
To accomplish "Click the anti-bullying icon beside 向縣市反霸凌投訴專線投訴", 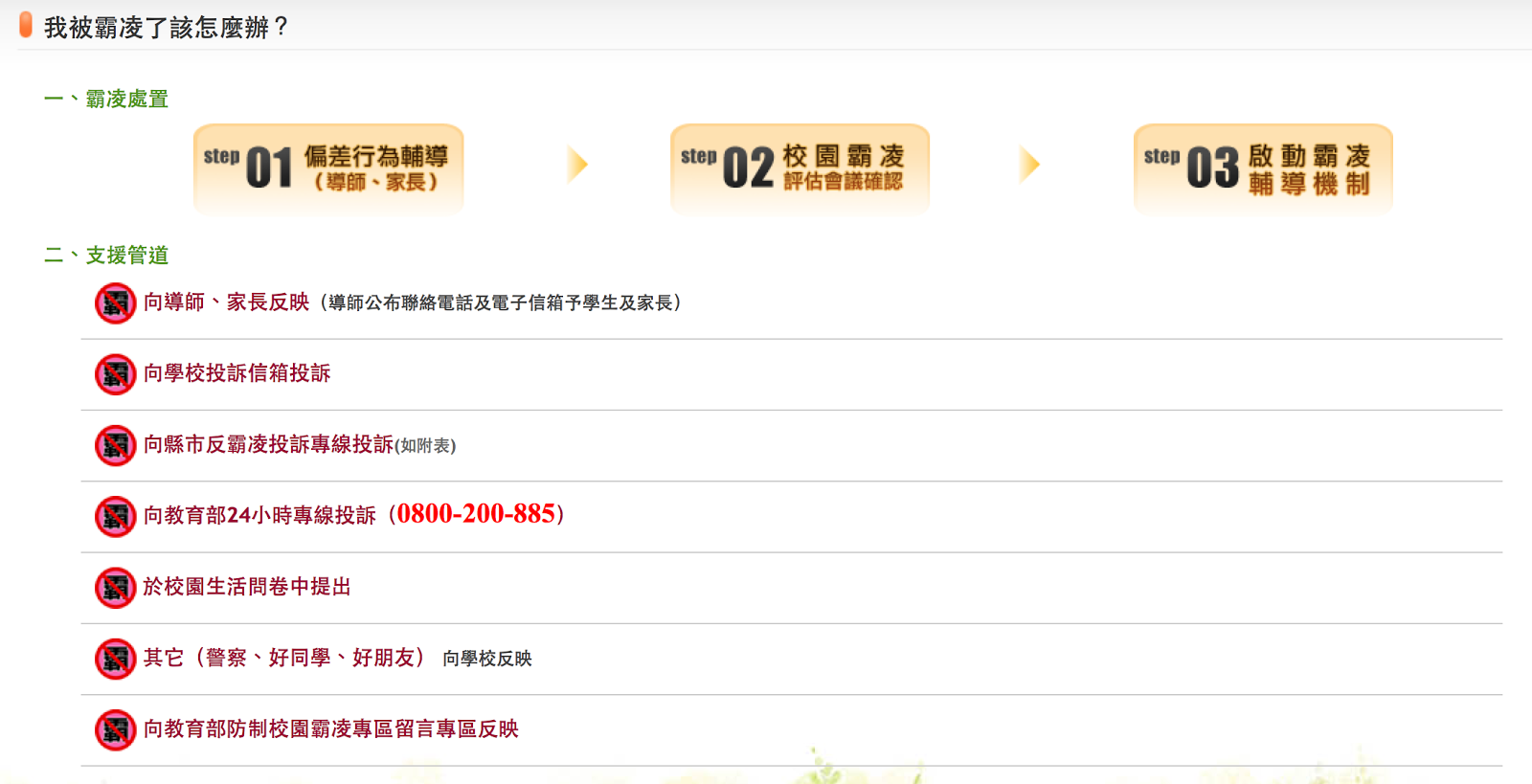I will [116, 446].
